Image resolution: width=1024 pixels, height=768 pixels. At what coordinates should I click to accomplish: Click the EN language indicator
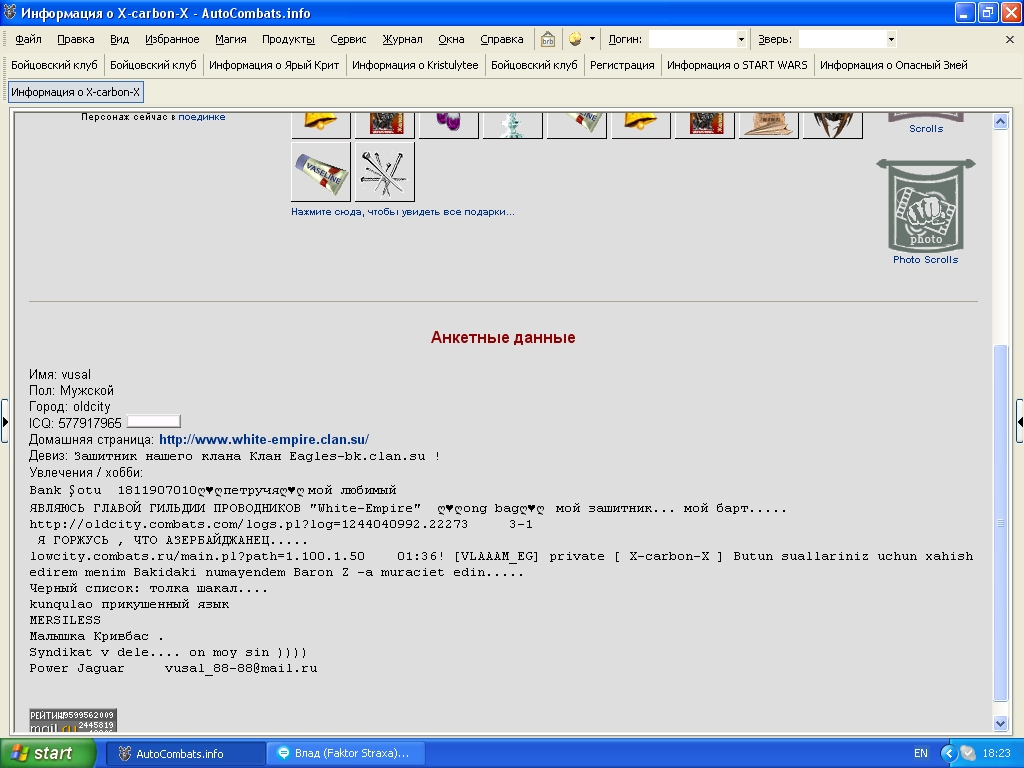[921, 753]
